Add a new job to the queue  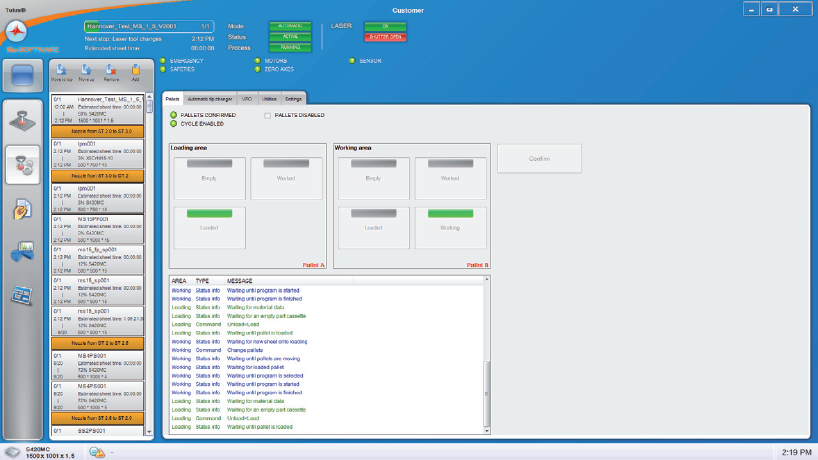(134, 71)
